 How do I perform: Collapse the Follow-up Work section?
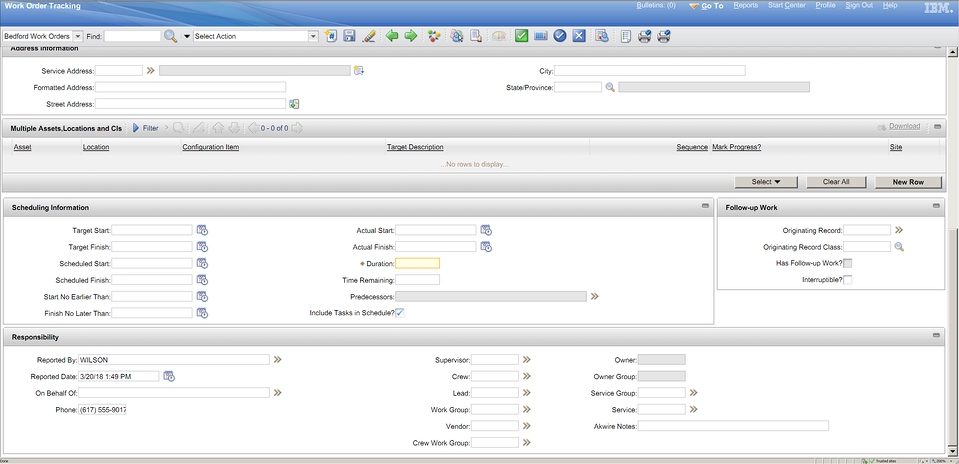coord(936,207)
